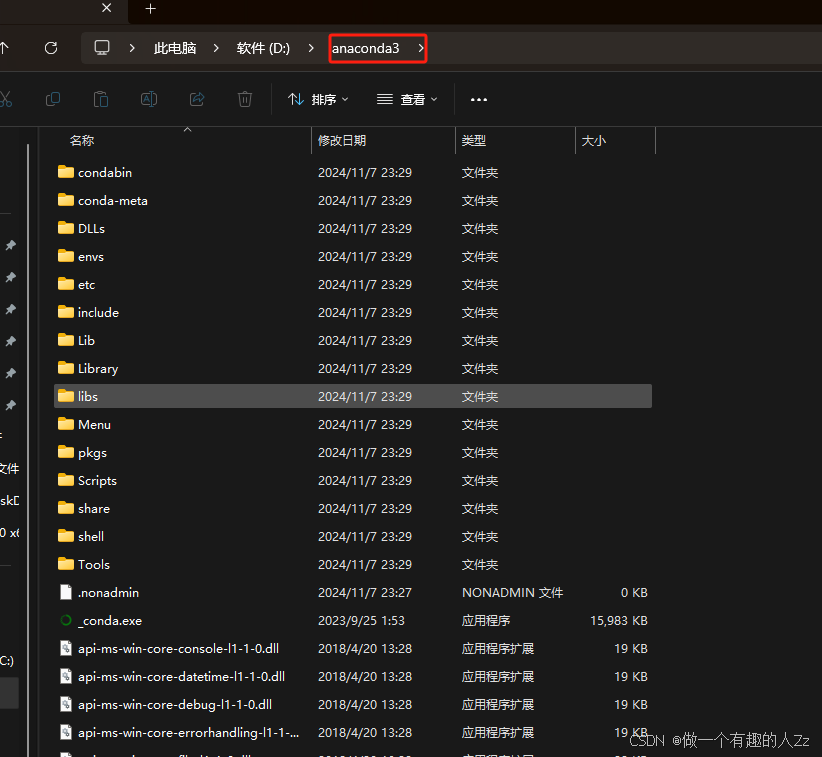822x757 pixels.
Task: Close the current Explorer tab
Action: (106, 8)
